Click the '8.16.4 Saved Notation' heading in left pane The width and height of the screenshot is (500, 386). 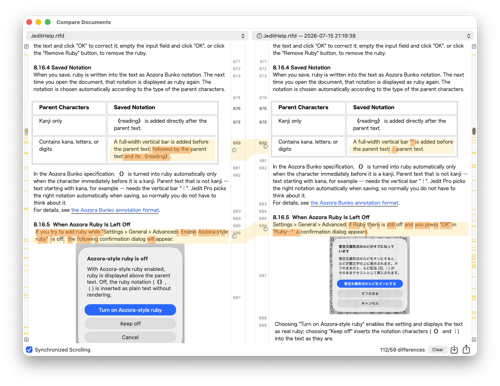[x=62, y=67]
